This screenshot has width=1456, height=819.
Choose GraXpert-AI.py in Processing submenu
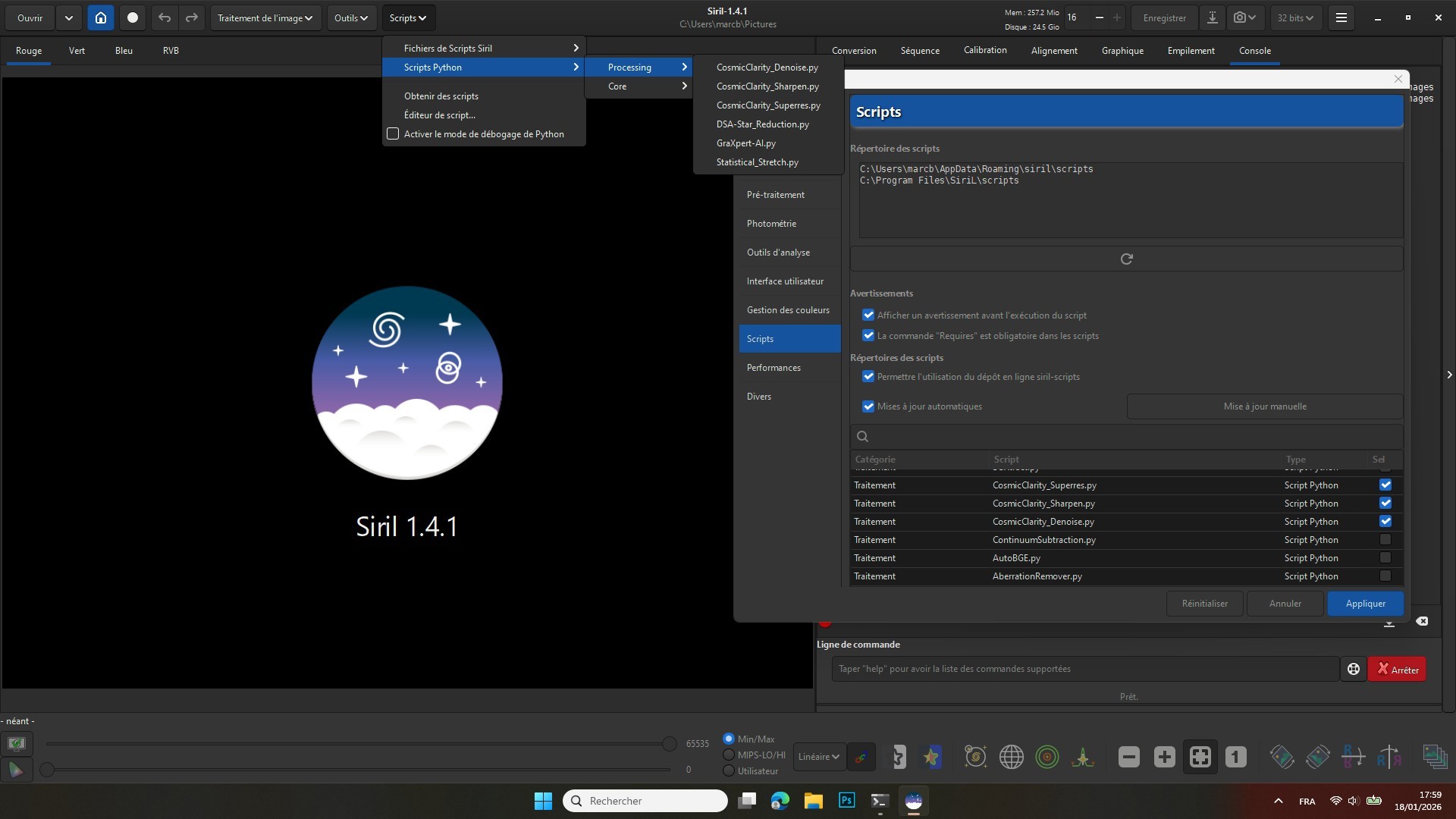[x=767, y=143]
